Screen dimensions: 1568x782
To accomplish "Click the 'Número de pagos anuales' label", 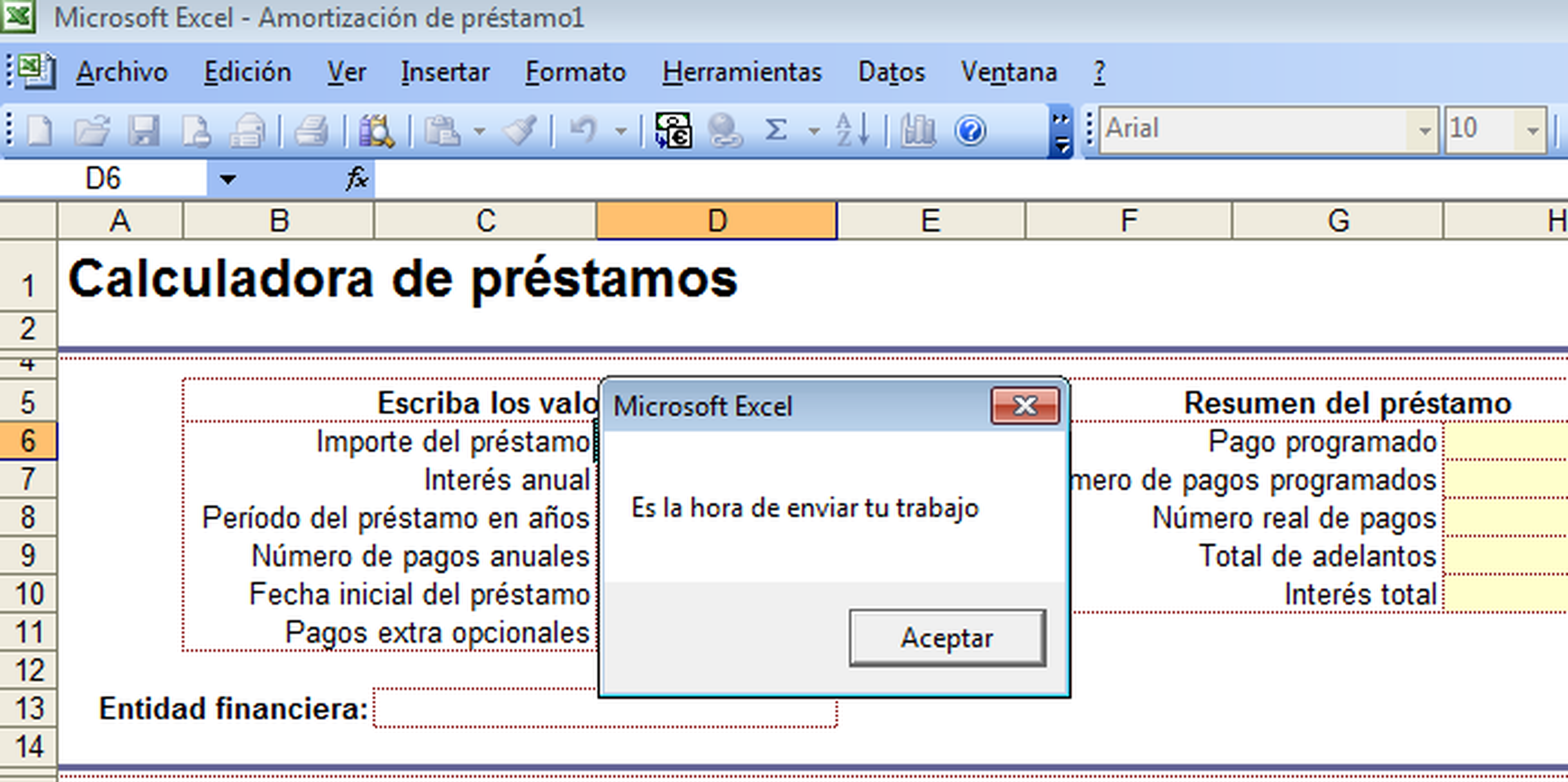I will (421, 556).
